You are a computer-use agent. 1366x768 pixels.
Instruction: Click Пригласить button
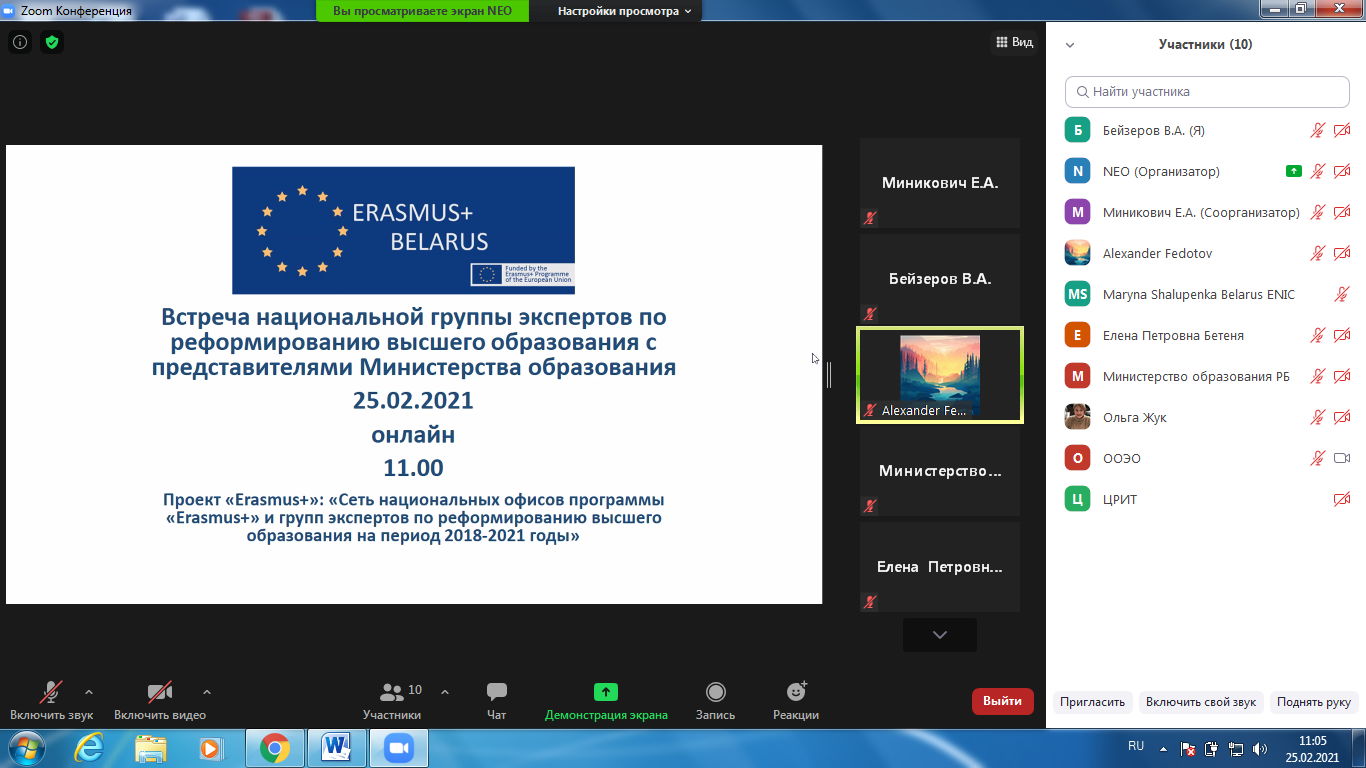point(1093,702)
